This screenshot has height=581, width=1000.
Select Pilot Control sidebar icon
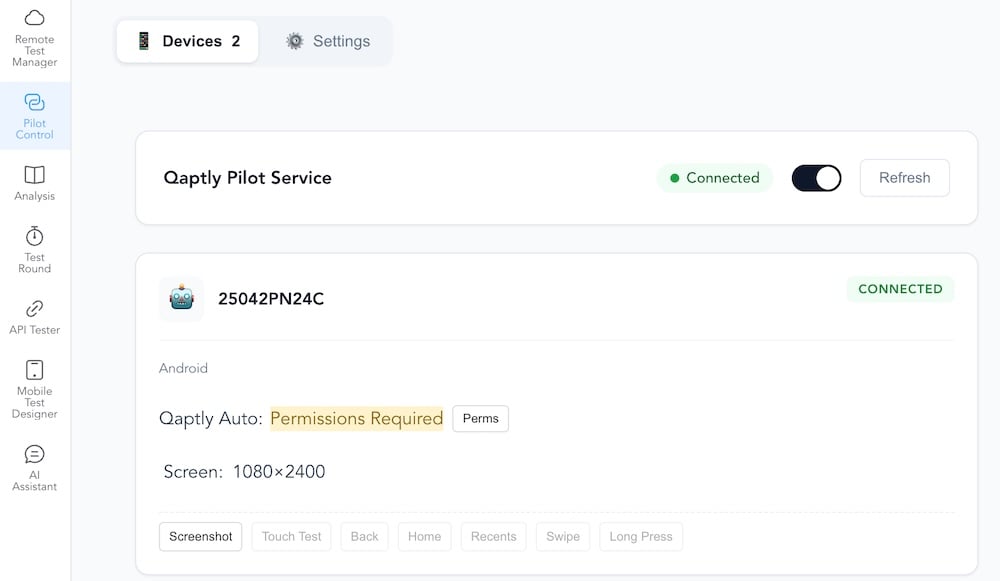pos(34,102)
